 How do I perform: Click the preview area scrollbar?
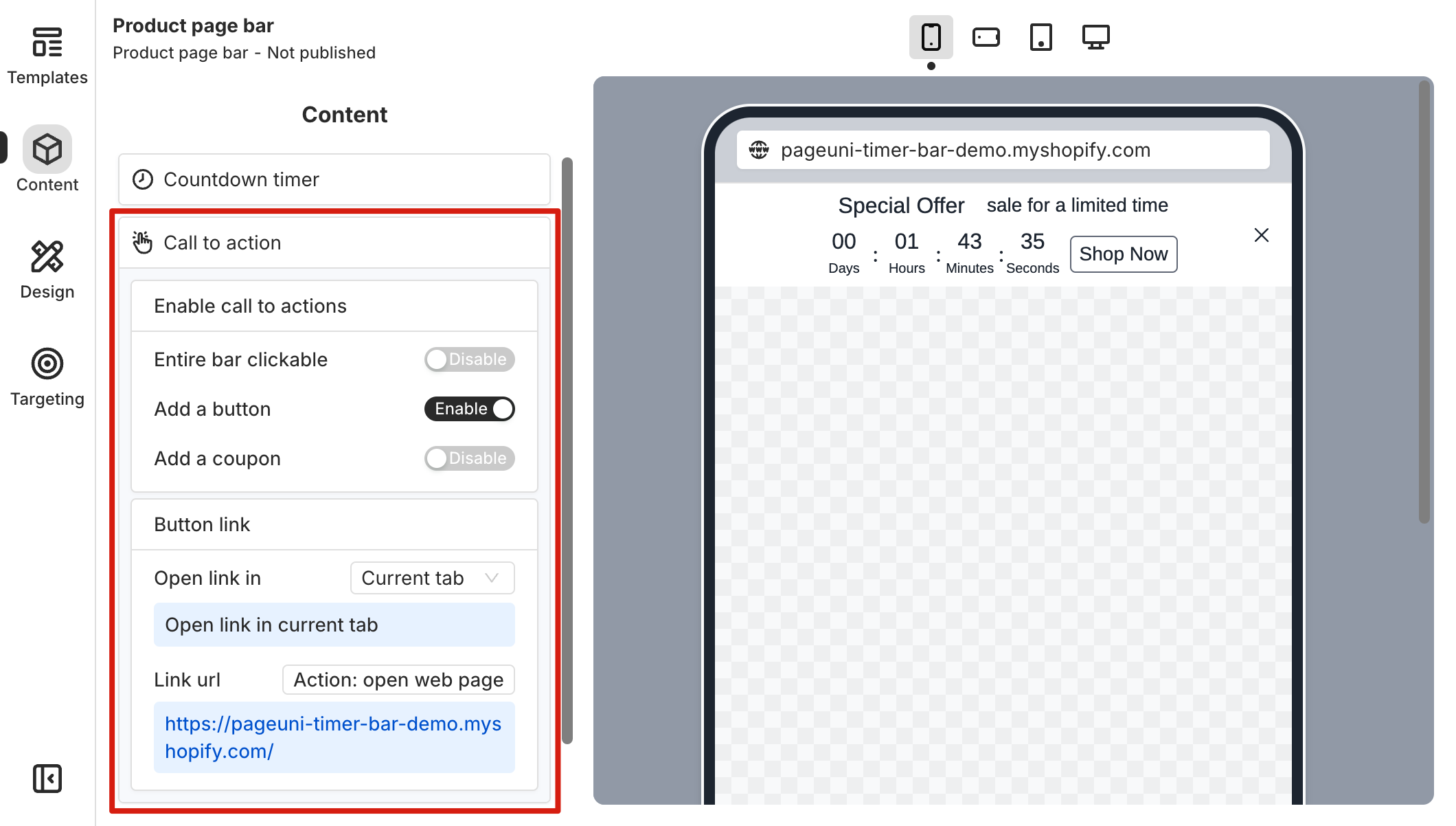tap(1424, 302)
